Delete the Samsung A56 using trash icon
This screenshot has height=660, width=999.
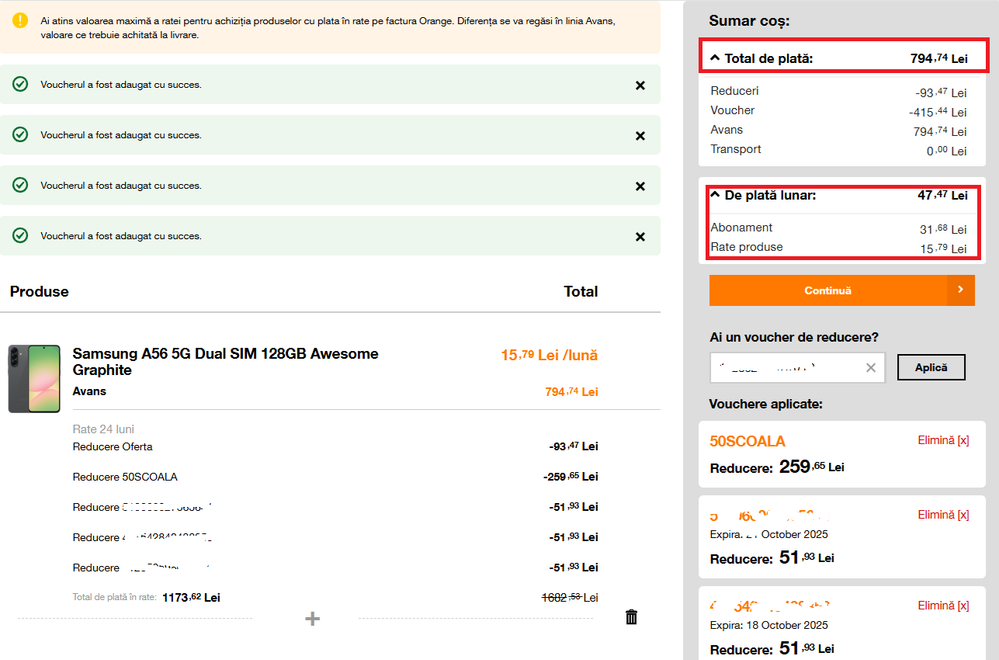coord(631,617)
